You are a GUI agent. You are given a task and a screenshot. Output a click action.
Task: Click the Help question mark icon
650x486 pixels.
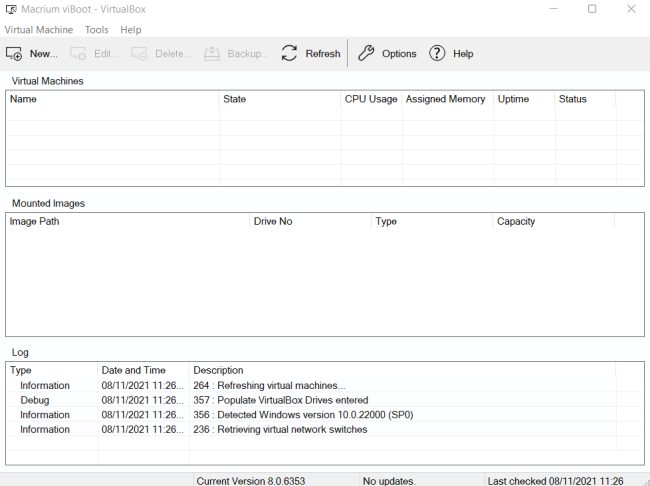click(437, 53)
